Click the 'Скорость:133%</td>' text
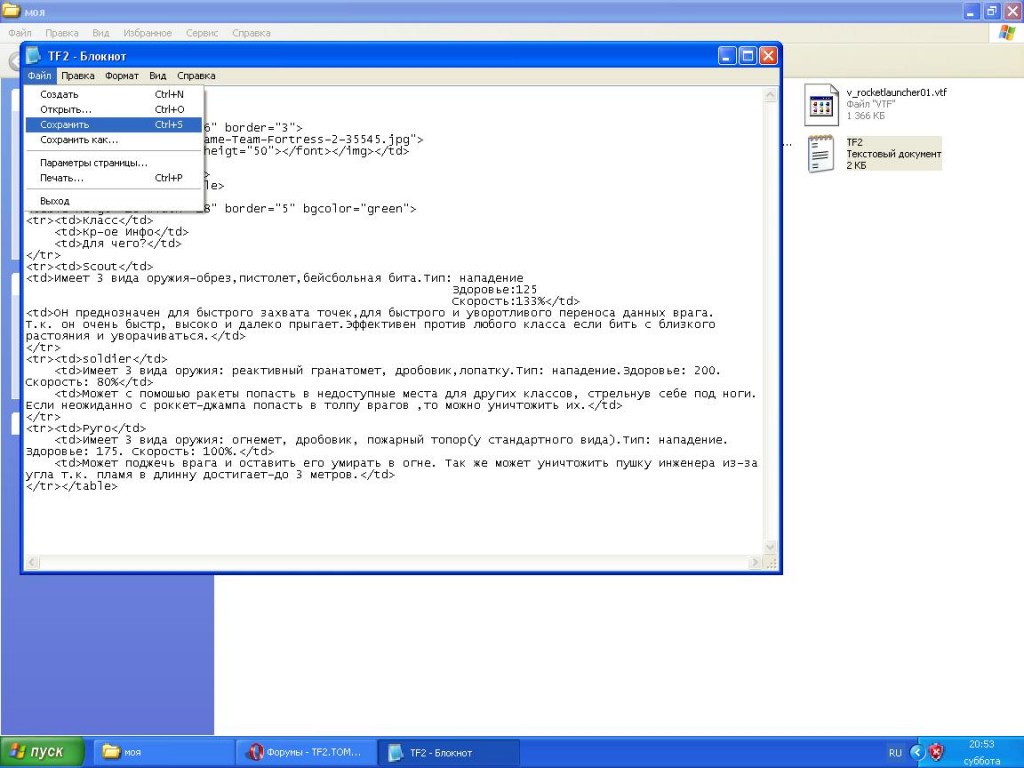 516,301
